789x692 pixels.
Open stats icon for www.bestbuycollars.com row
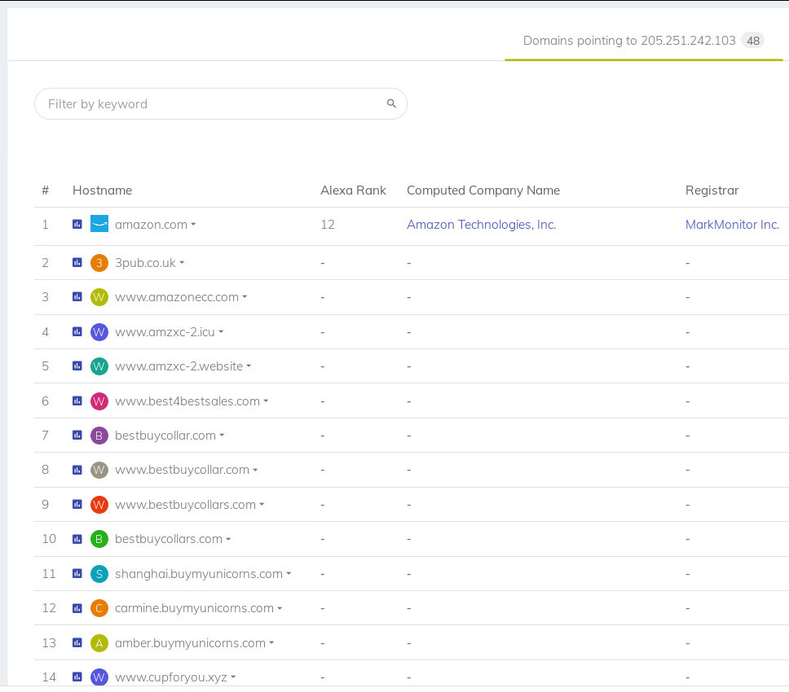point(77,504)
